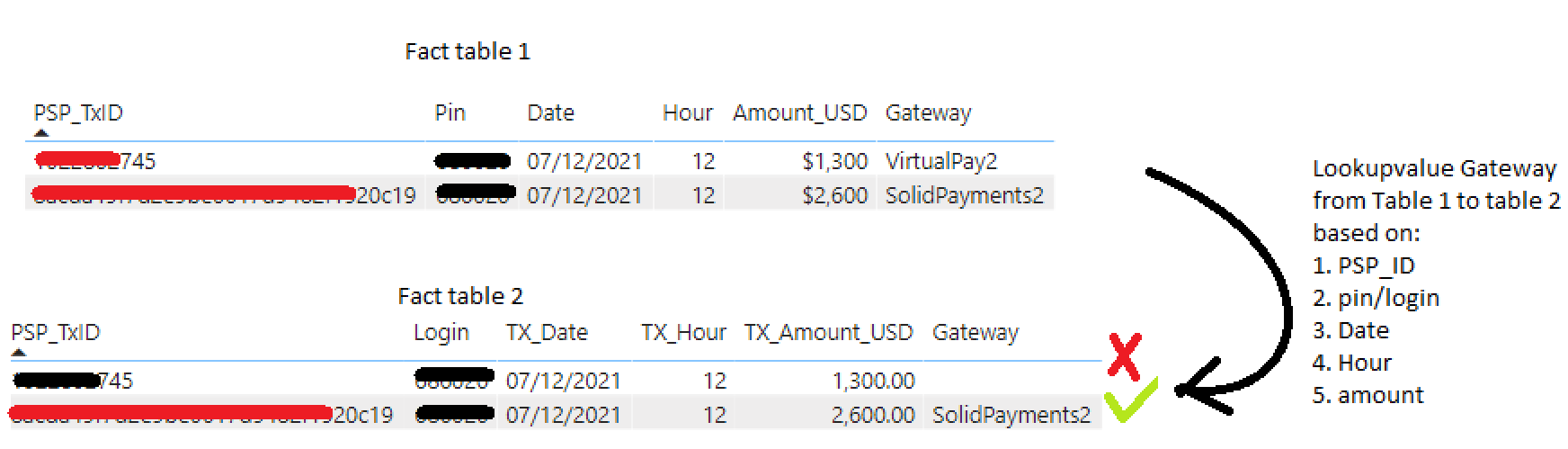Click the SolidPayments2 cell in Fact table 2

click(x=1011, y=415)
